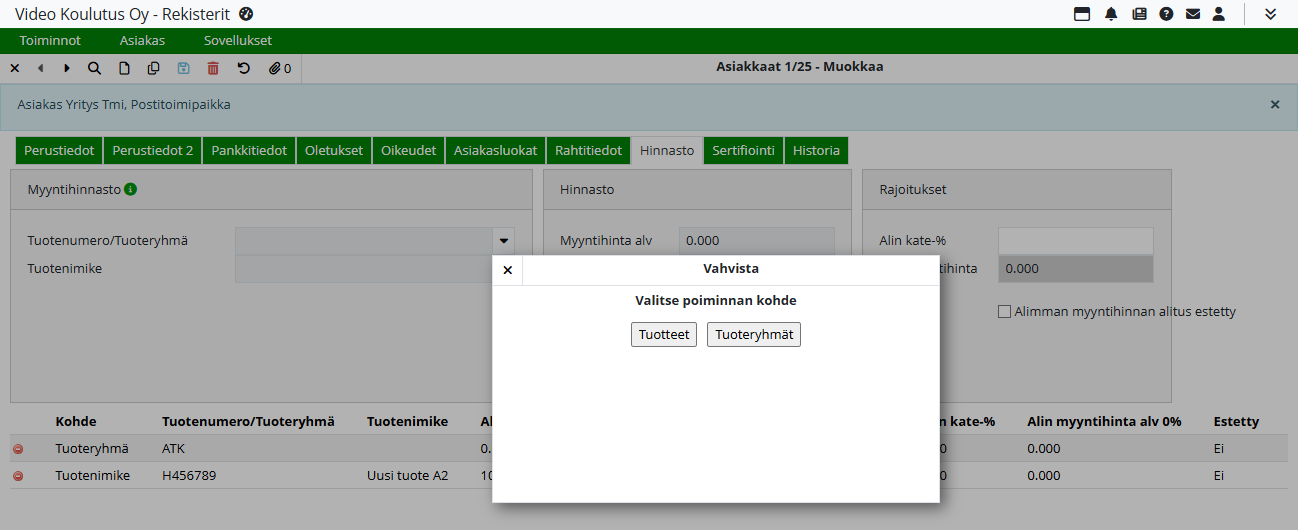The image size is (1298, 530).
Task: Click the red trash delete icon
Action: (x=212, y=68)
